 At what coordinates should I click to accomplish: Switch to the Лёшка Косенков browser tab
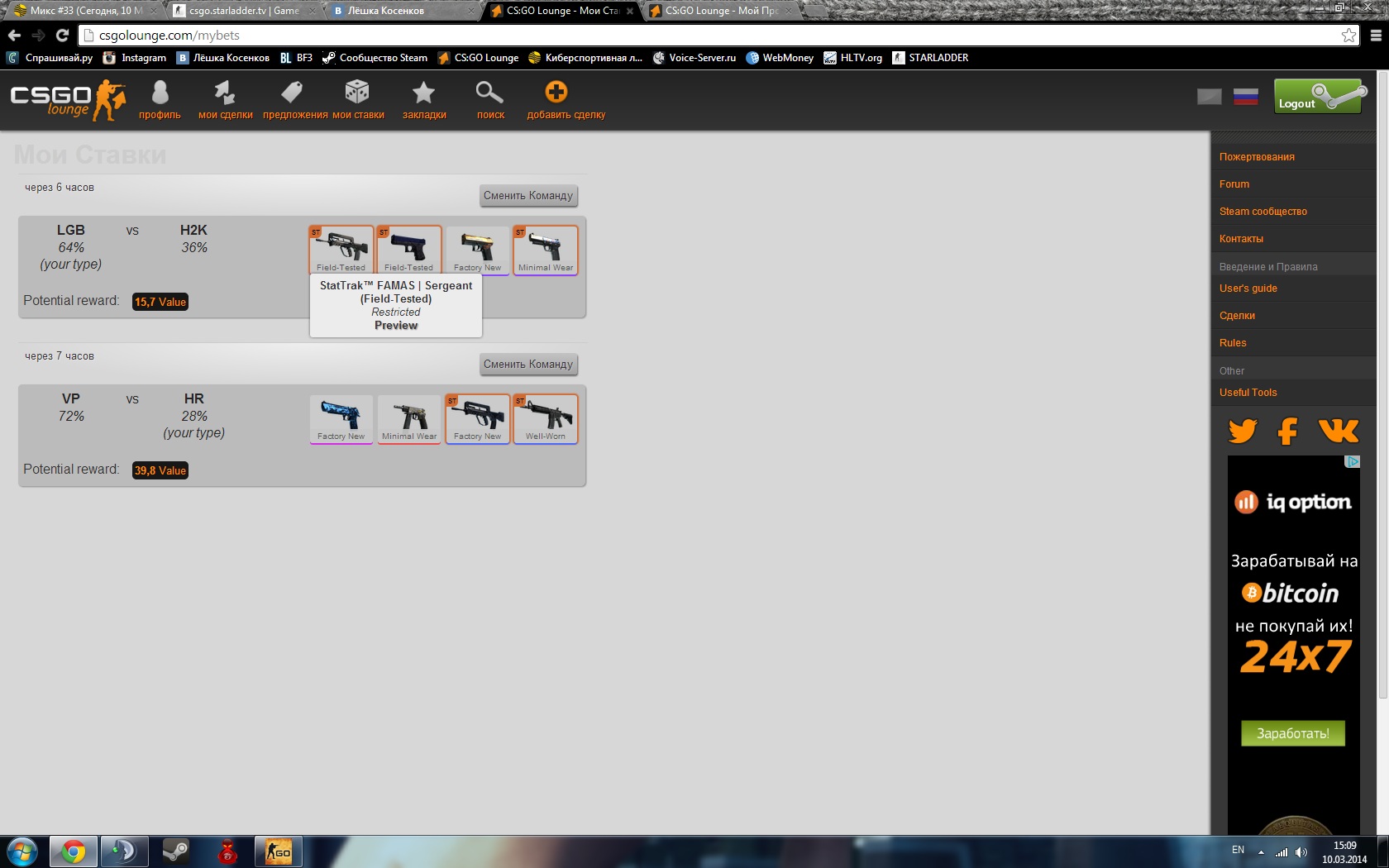click(402, 11)
